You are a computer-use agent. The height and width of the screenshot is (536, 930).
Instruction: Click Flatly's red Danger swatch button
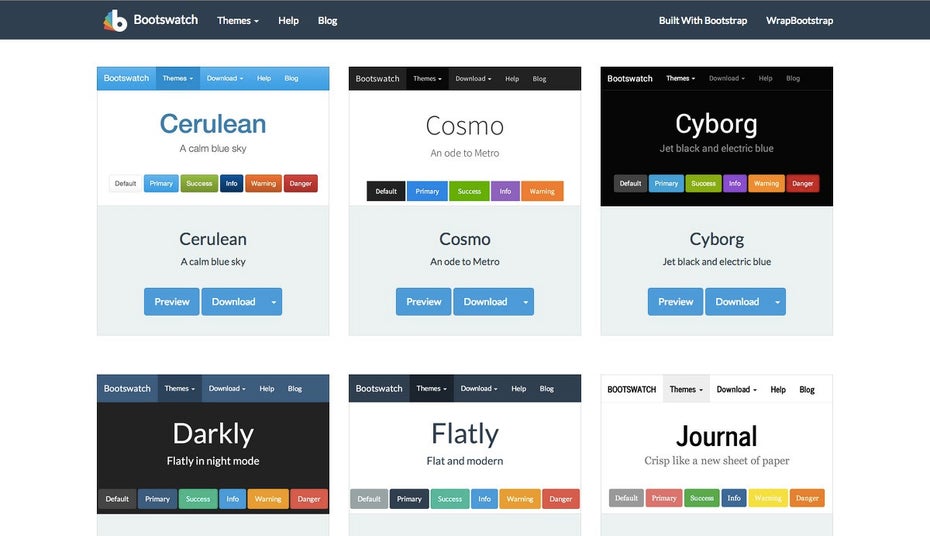[x=560, y=499]
